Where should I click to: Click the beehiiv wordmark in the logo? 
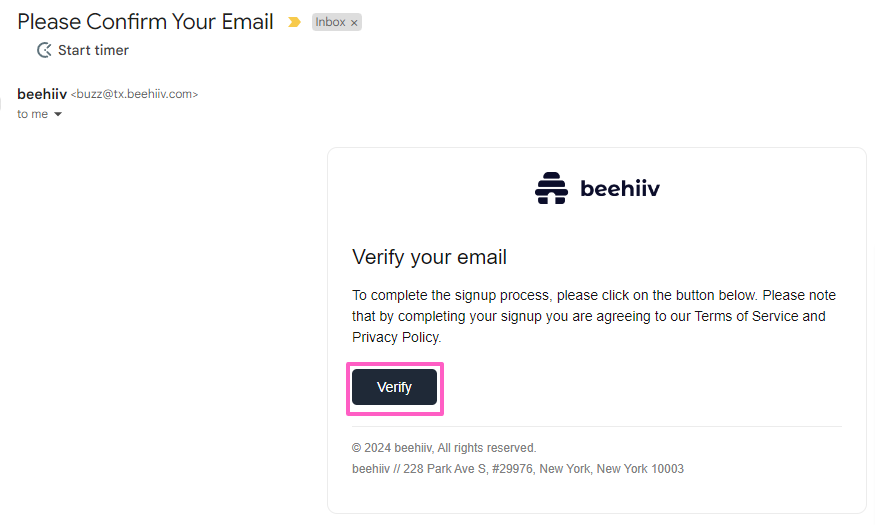tap(620, 188)
